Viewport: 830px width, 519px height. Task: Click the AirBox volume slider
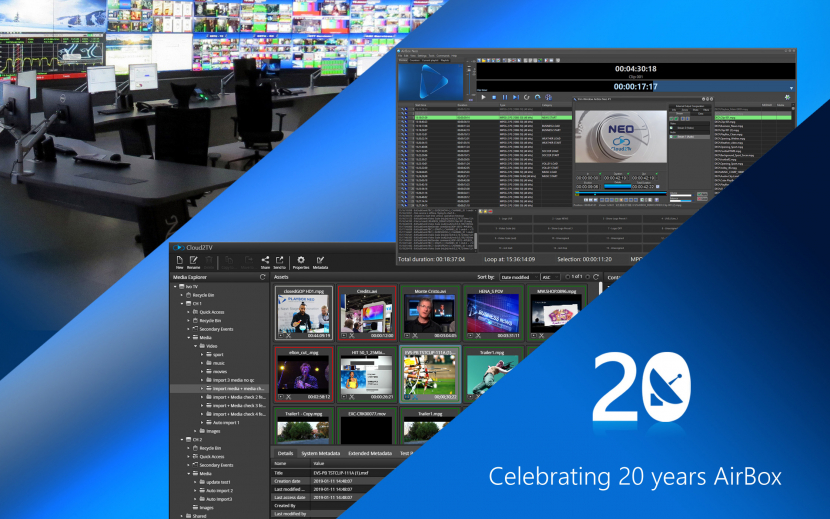click(468, 79)
